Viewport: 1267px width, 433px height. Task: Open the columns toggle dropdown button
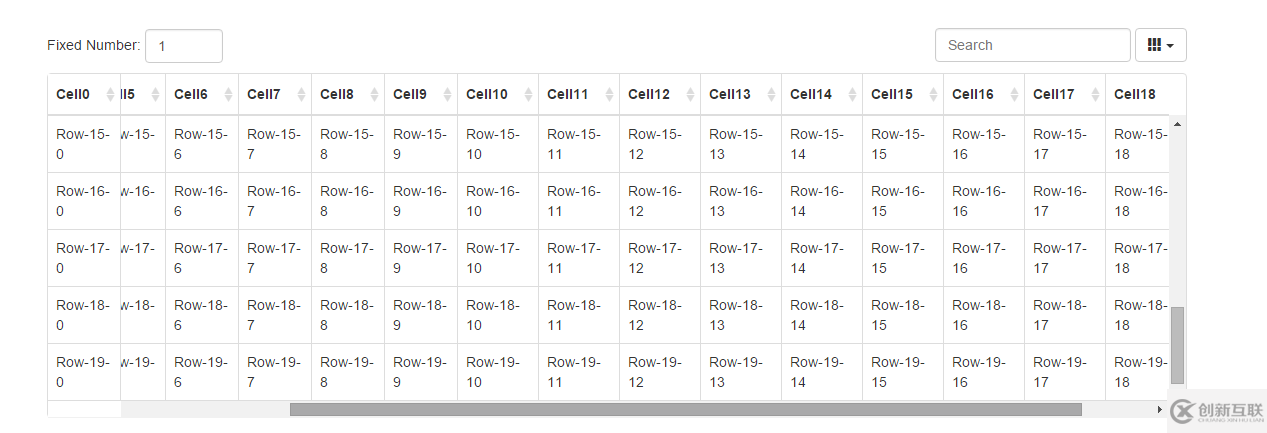1160,45
